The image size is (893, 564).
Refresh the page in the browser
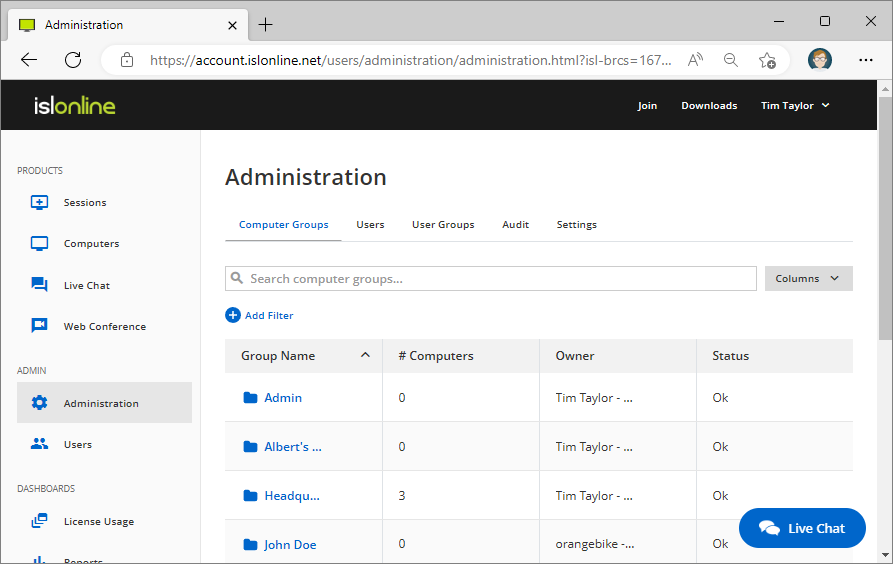pyautogui.click(x=73, y=60)
